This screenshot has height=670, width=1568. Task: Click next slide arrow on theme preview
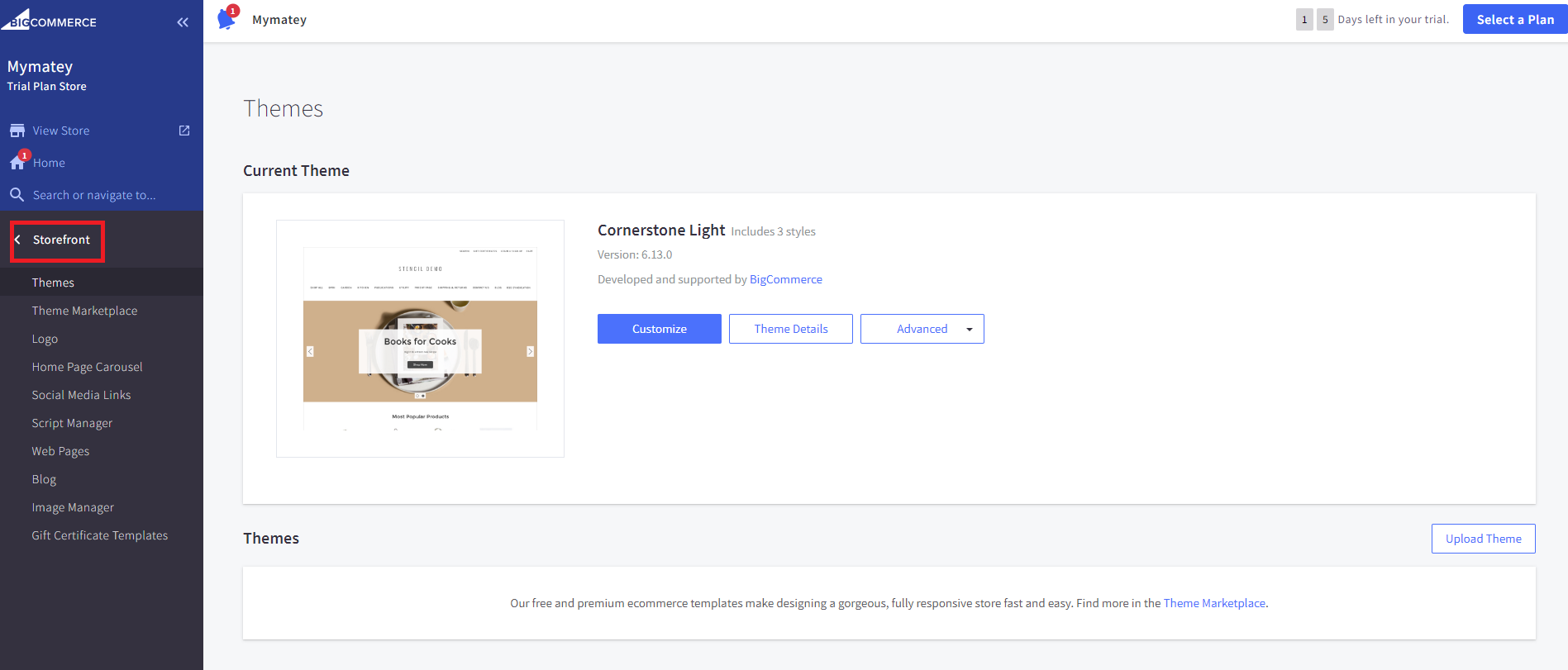tap(531, 351)
